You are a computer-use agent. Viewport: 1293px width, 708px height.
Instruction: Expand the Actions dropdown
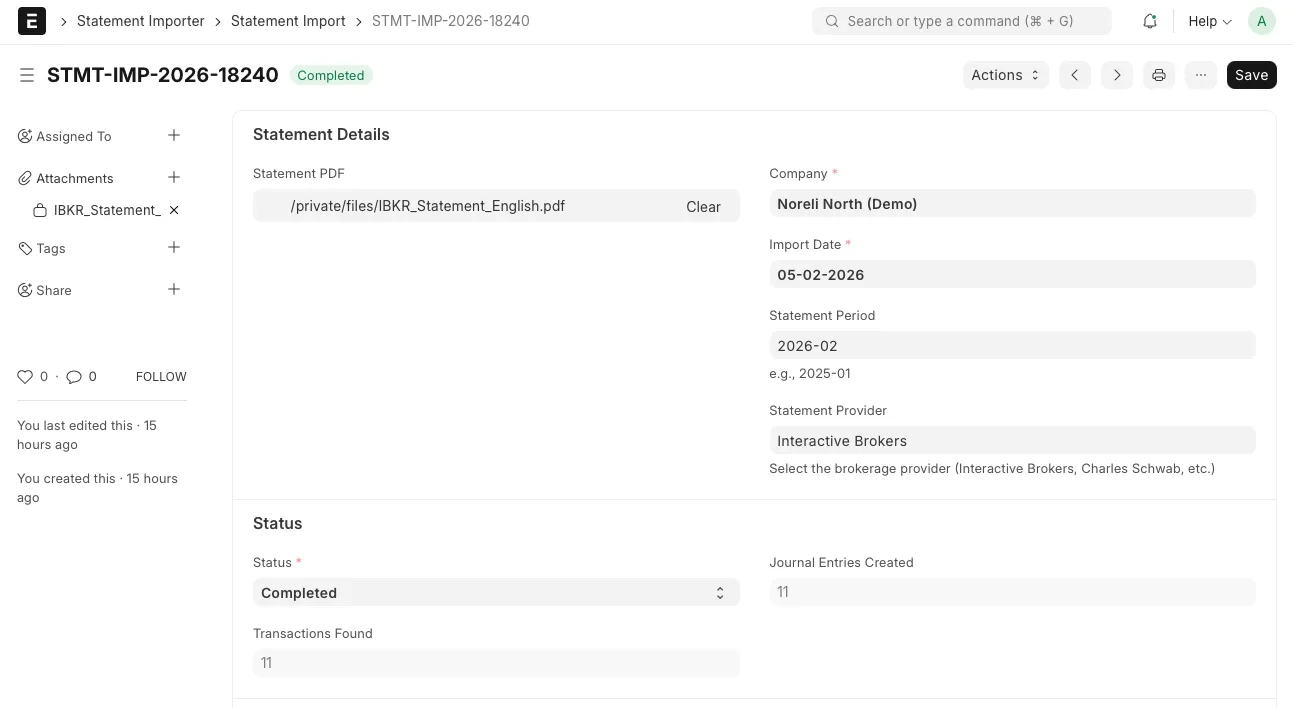point(1005,75)
